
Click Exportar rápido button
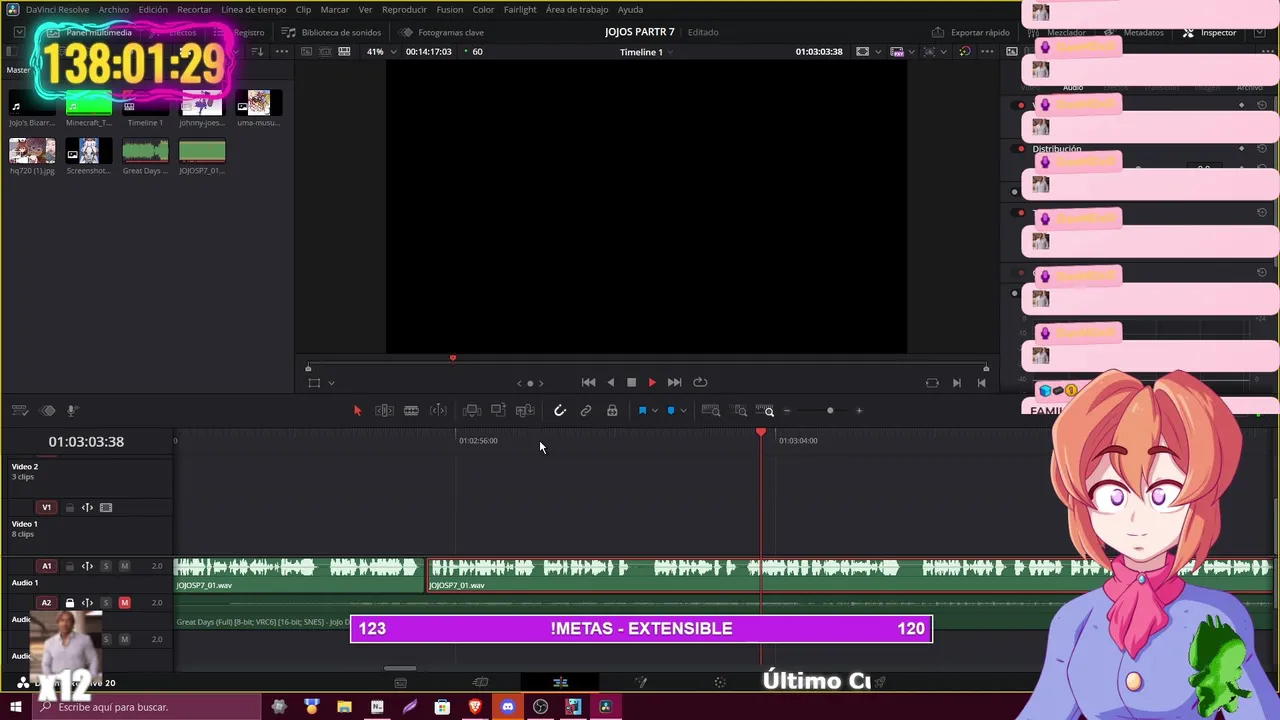tap(971, 32)
